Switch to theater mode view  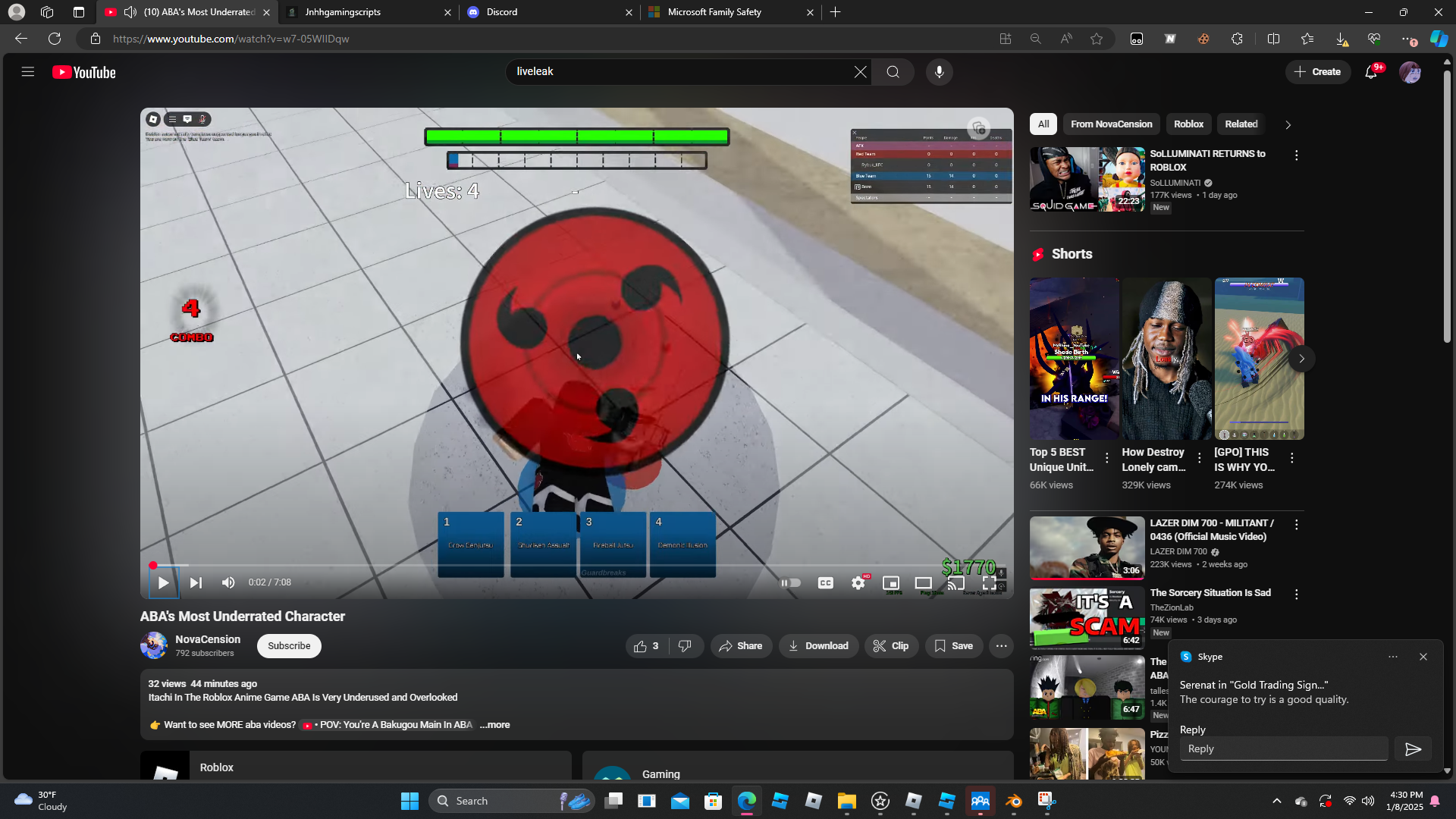point(923,582)
